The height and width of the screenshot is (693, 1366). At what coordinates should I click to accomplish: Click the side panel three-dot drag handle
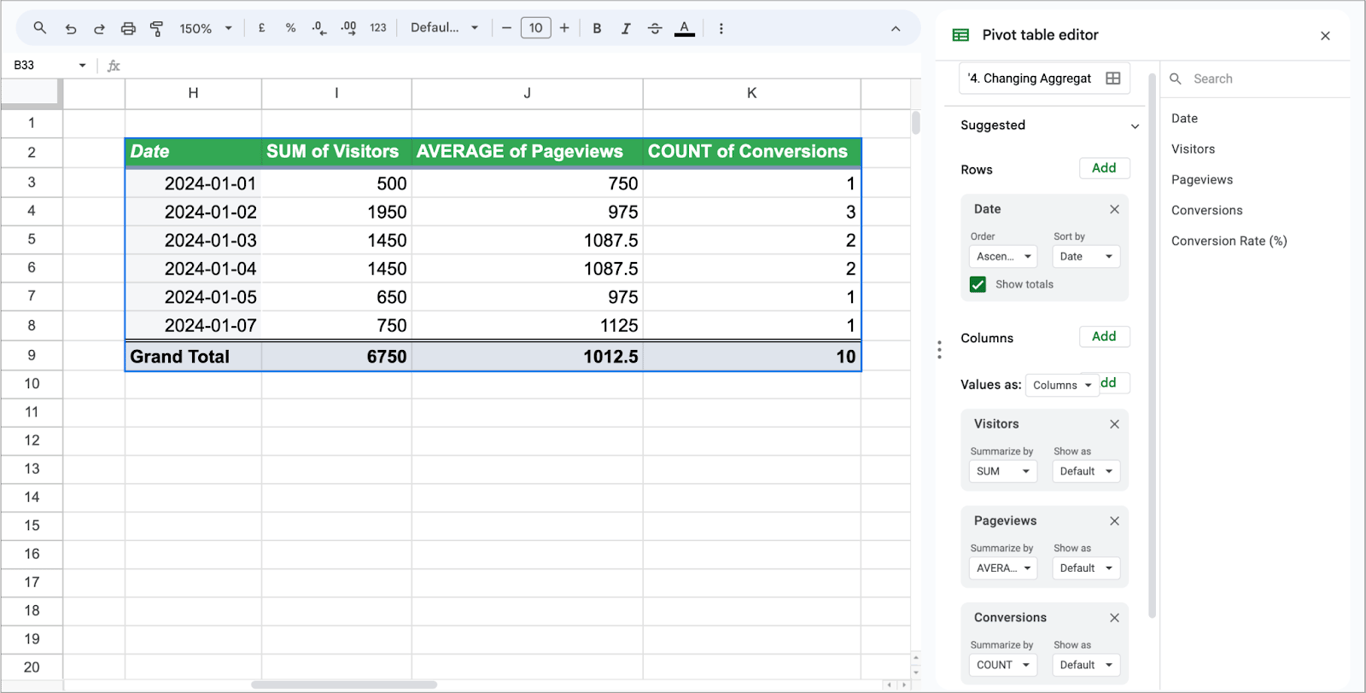click(939, 350)
